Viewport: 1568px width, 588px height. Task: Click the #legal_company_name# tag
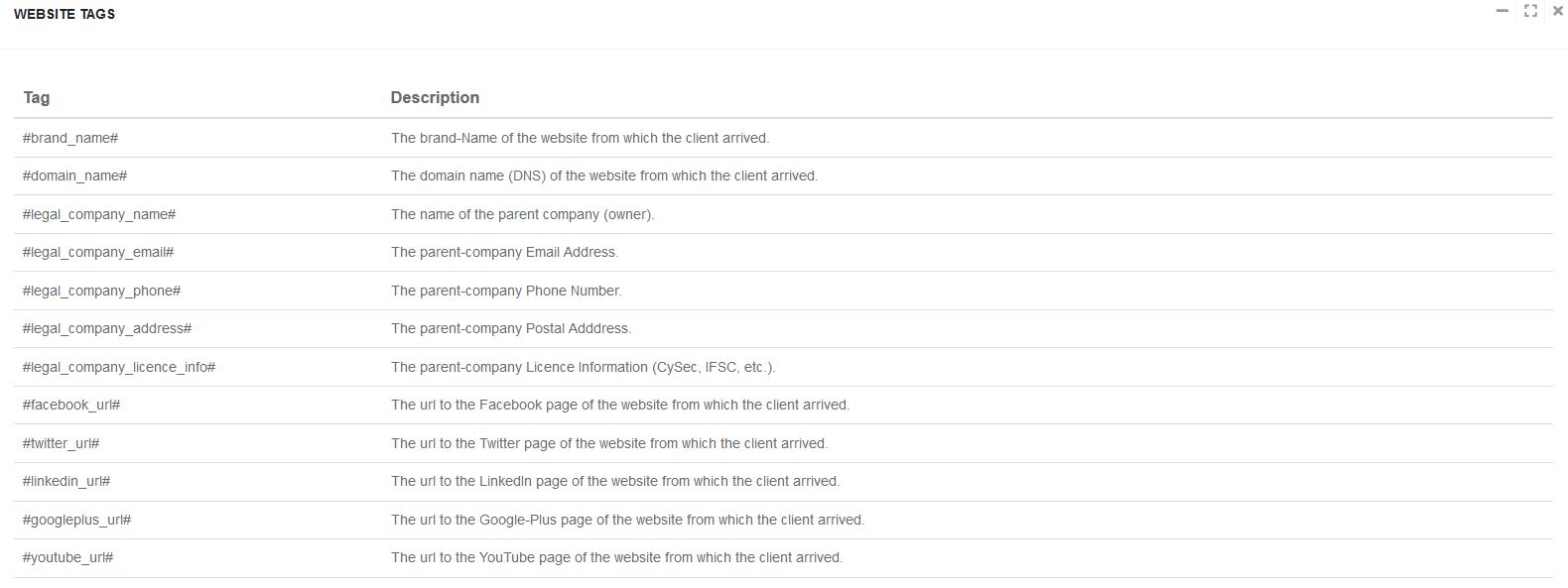click(x=99, y=214)
